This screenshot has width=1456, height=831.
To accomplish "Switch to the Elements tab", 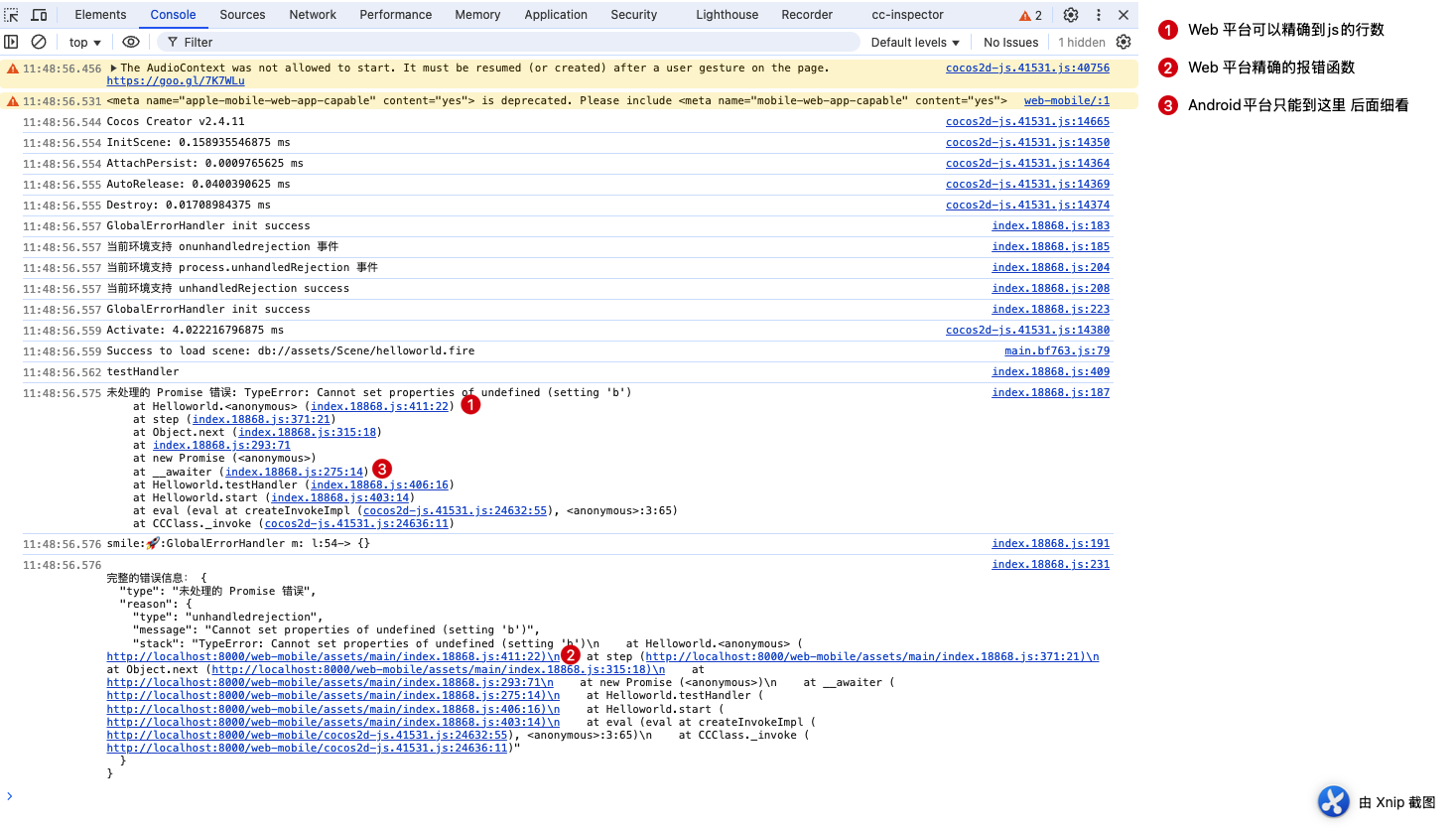I will pyautogui.click(x=100, y=15).
